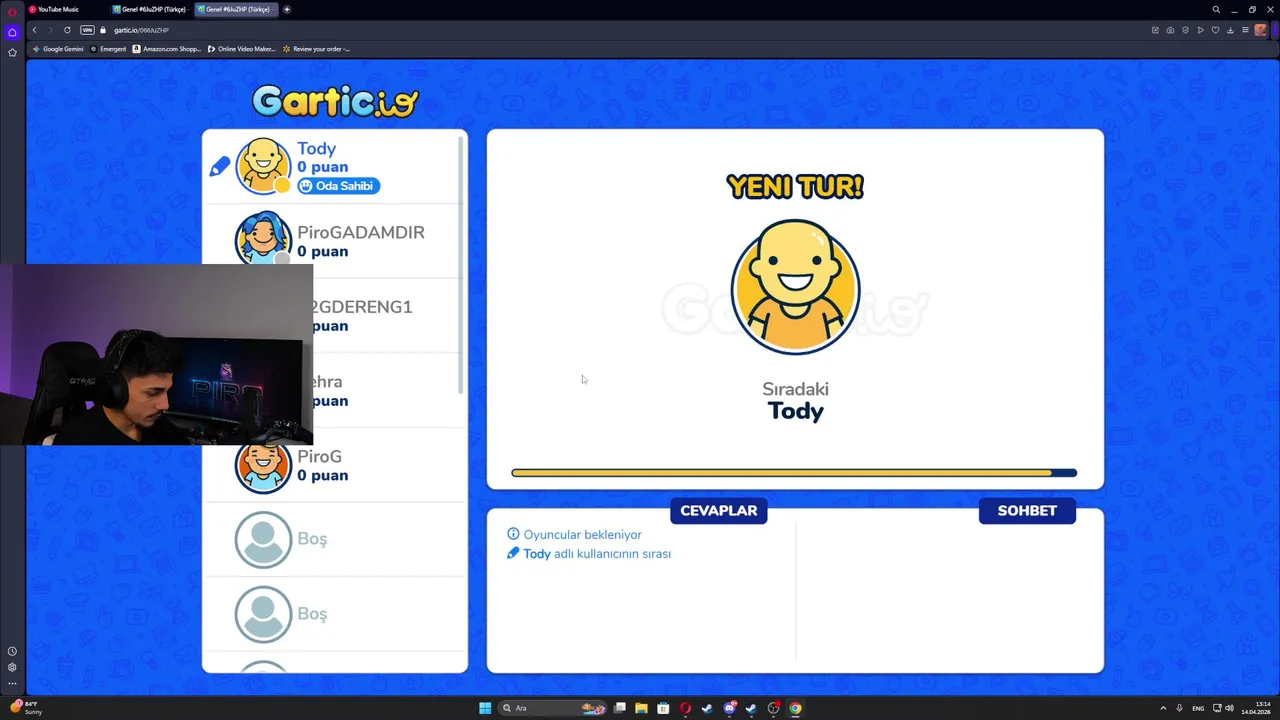This screenshot has width=1280, height=720.
Task: Open Opera sidebar settings gear icon
Action: [x=12, y=667]
